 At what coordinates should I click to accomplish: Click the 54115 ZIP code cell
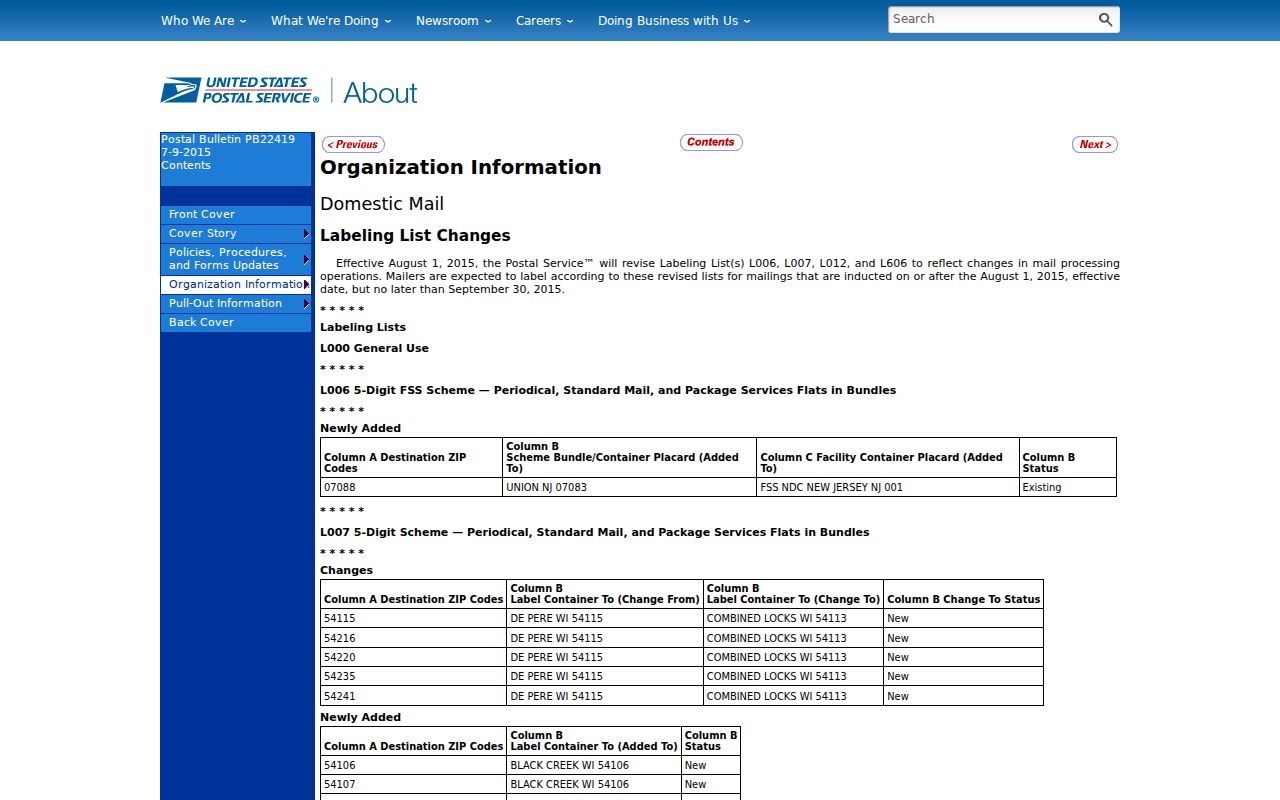(413, 618)
